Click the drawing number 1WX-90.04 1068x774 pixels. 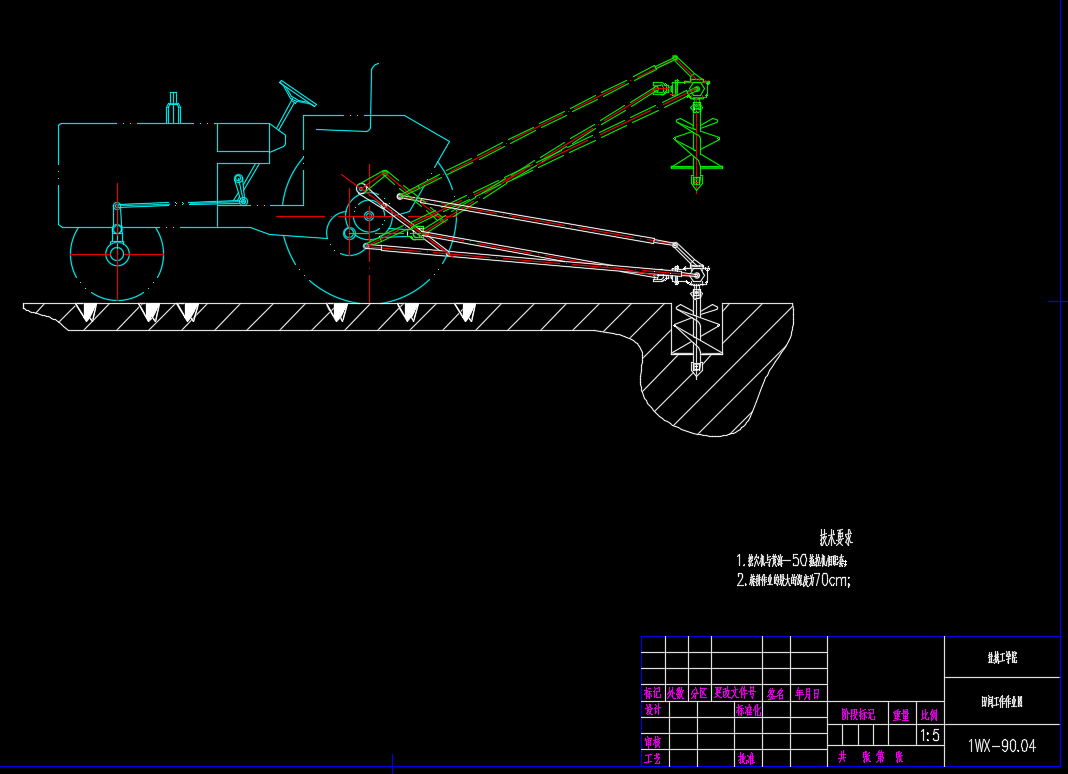(1001, 745)
